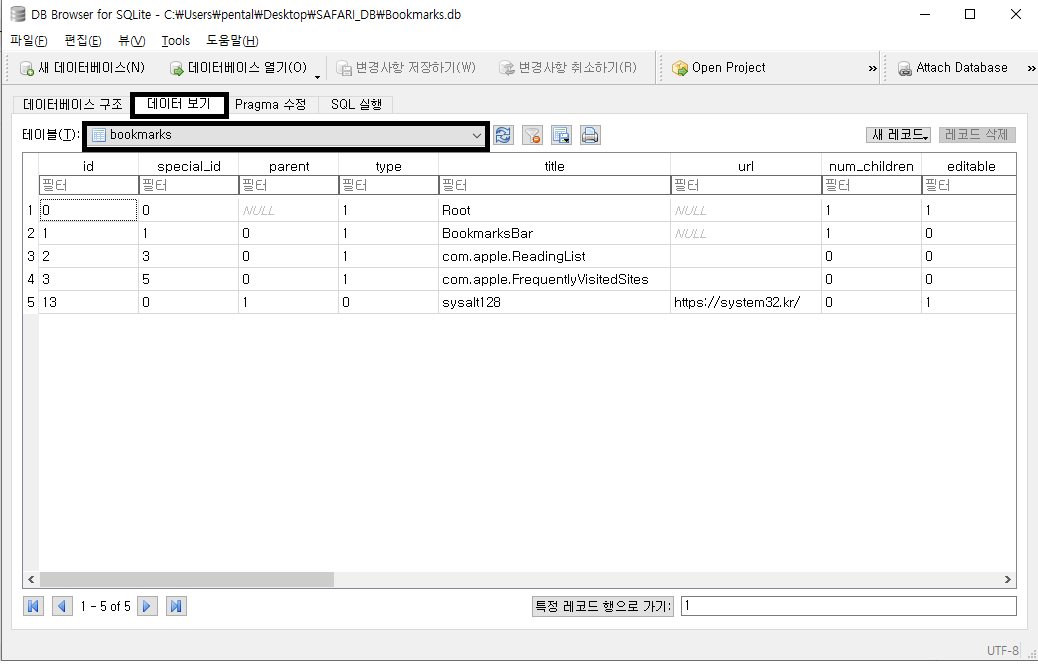Click 데이터베이스 열기(O) toolbar button
1038x664 pixels.
238,68
